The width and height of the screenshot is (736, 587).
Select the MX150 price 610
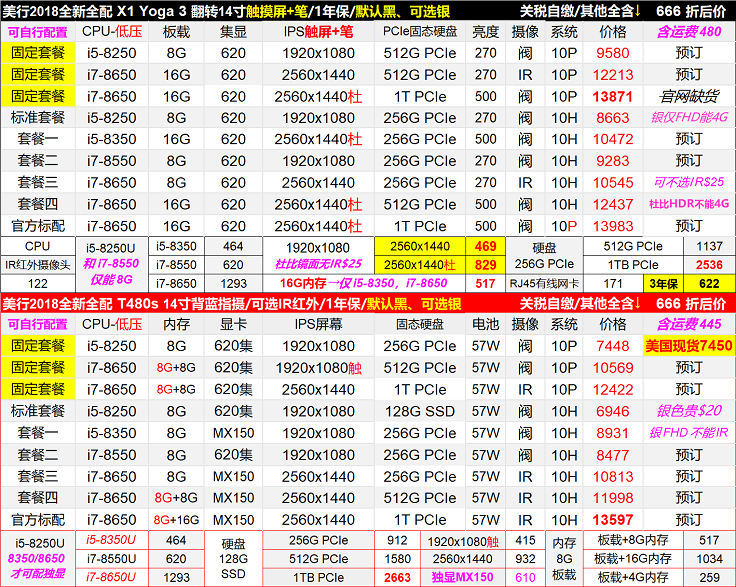(x=525, y=578)
